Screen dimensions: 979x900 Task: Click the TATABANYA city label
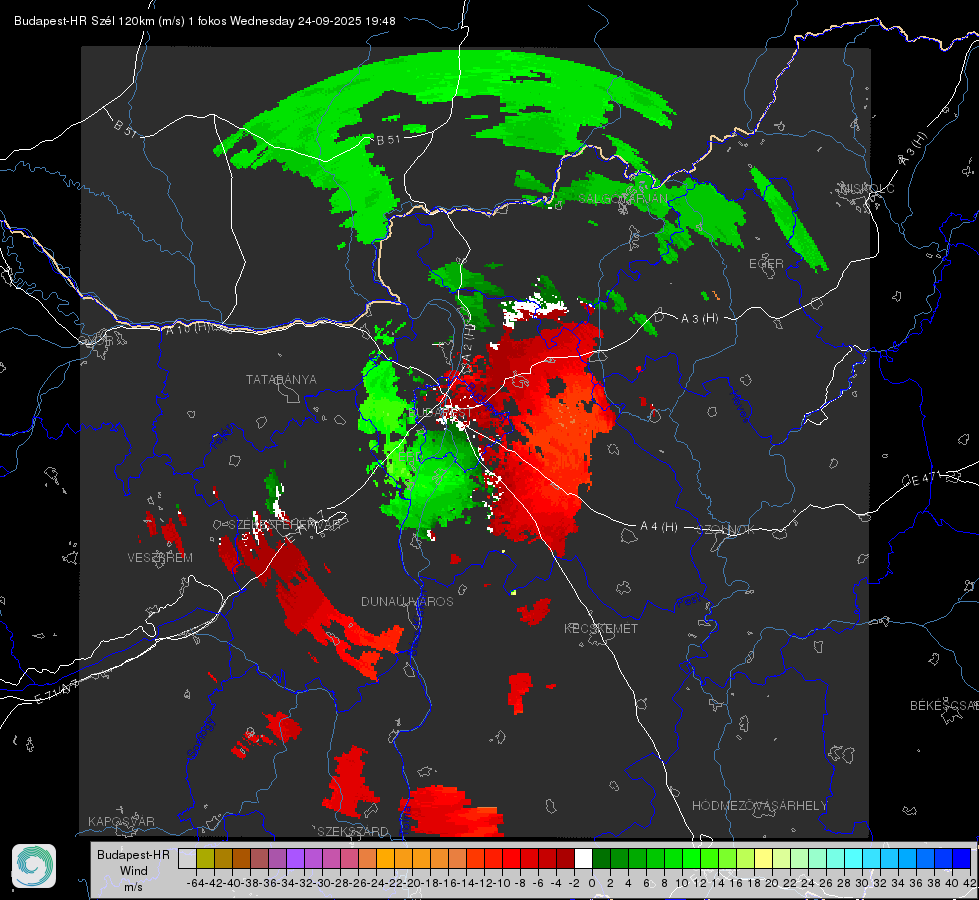pyautogui.click(x=281, y=380)
